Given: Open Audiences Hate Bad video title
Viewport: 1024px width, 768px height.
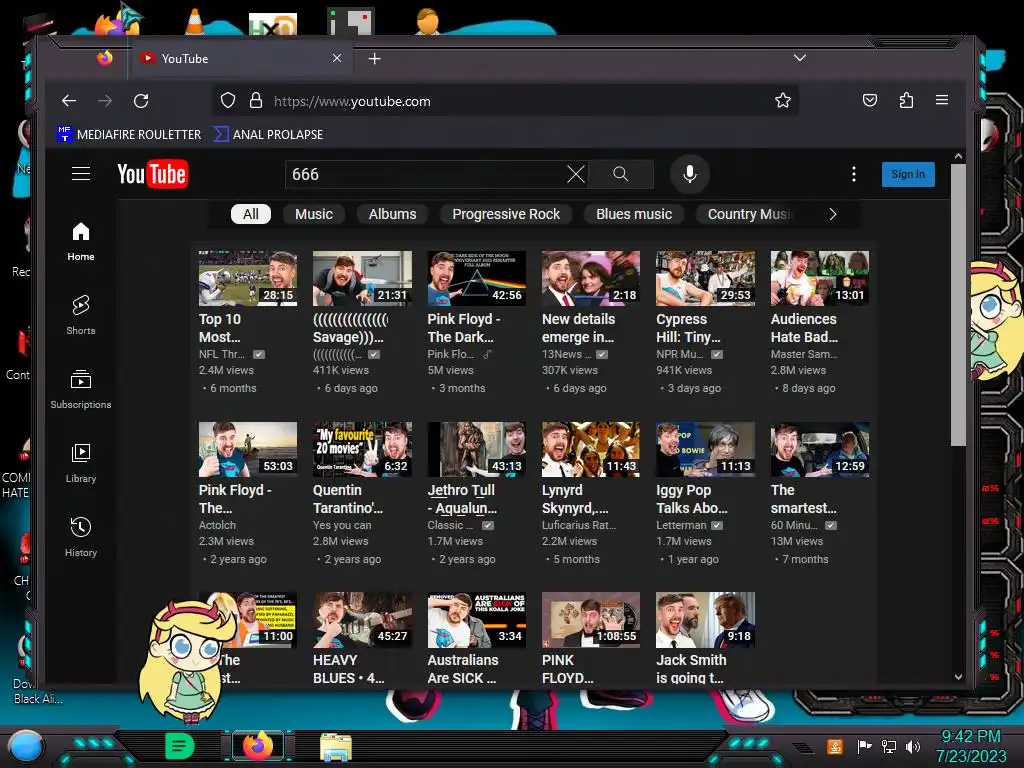Looking at the screenshot, I should 804,328.
